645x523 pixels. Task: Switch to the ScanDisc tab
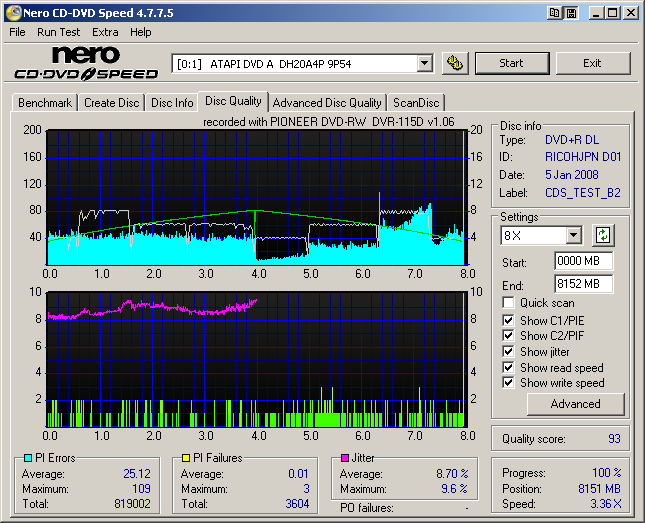coord(416,102)
